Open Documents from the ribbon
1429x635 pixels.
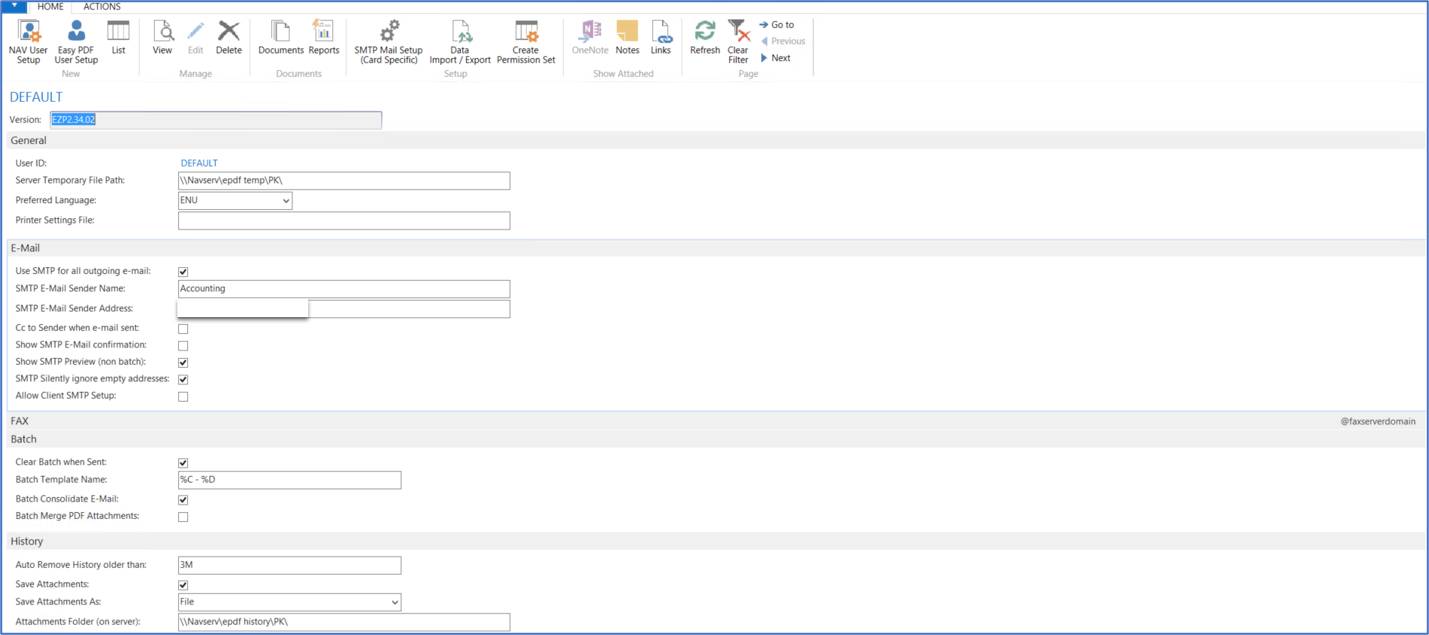(x=281, y=38)
